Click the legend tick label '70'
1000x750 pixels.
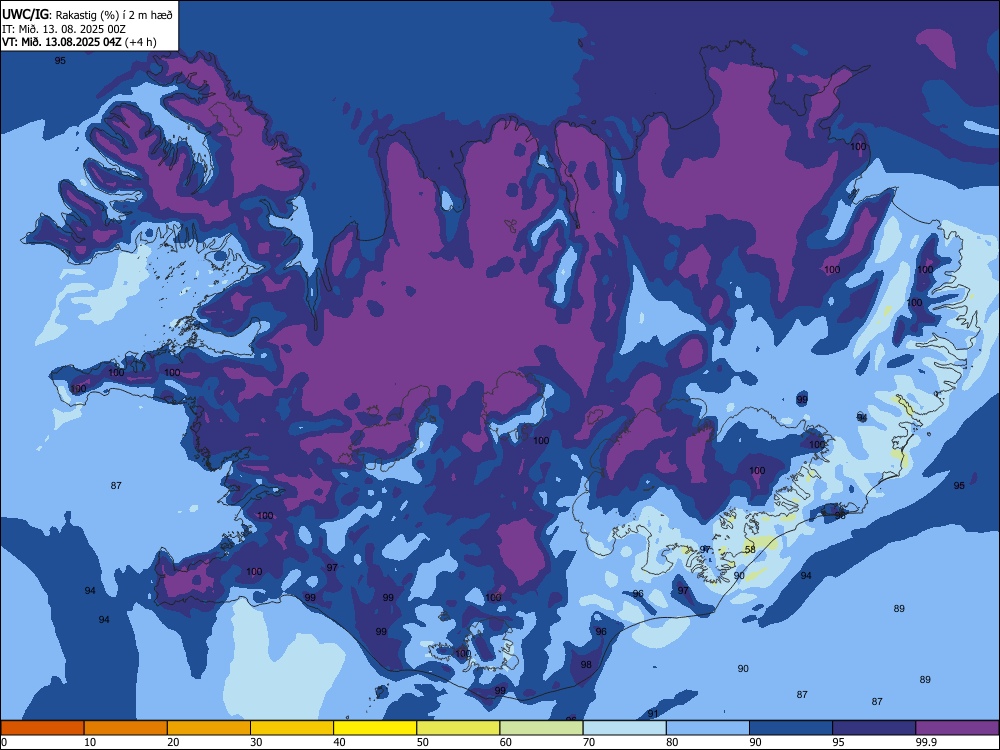point(589,742)
